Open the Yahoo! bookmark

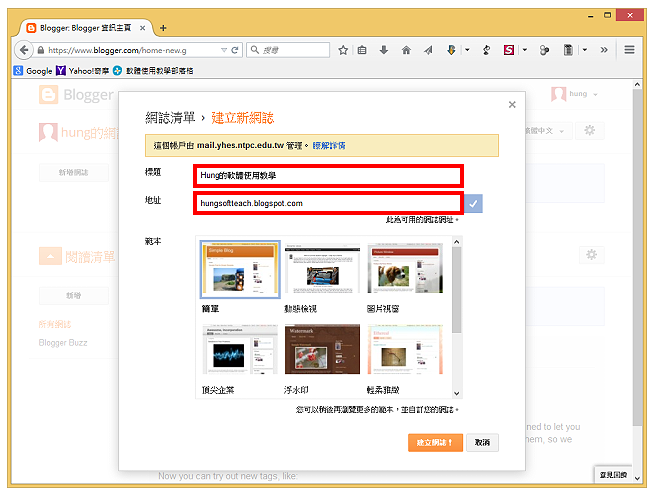(x=83, y=71)
